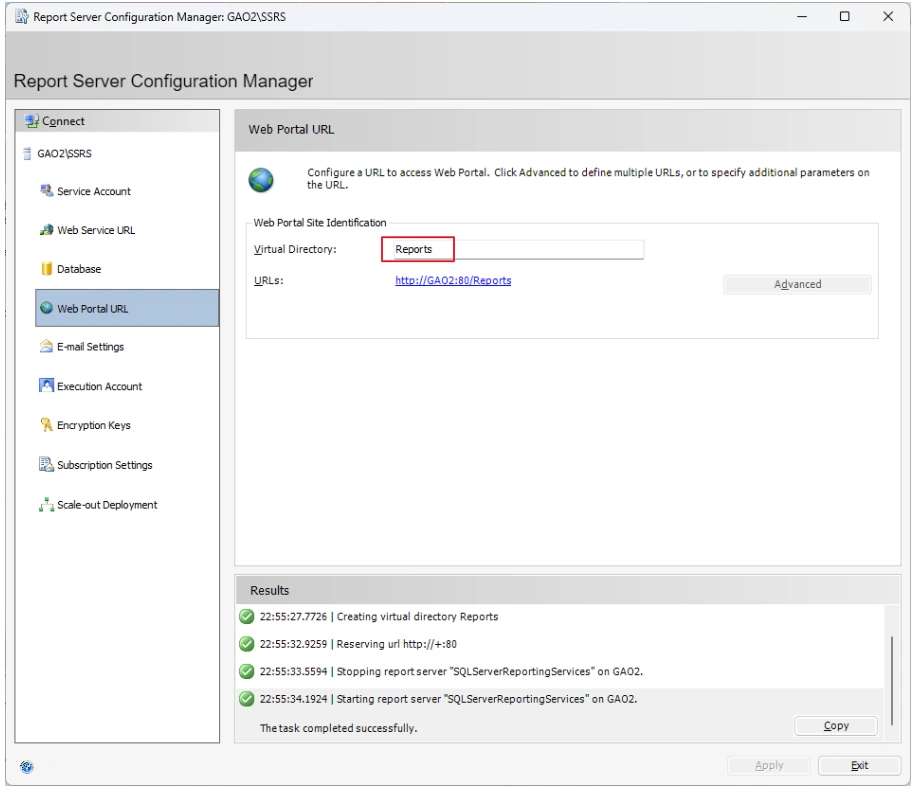
Task: Open Execution Account icon
Action: coord(46,386)
